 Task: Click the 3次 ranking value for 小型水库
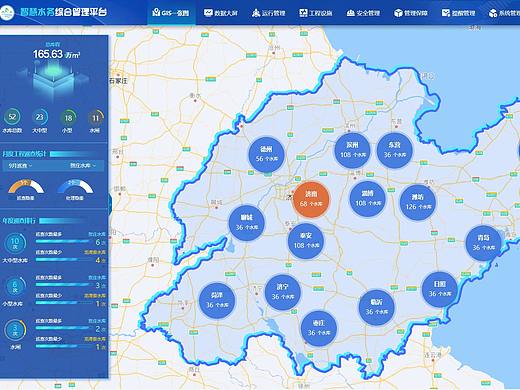point(100,285)
